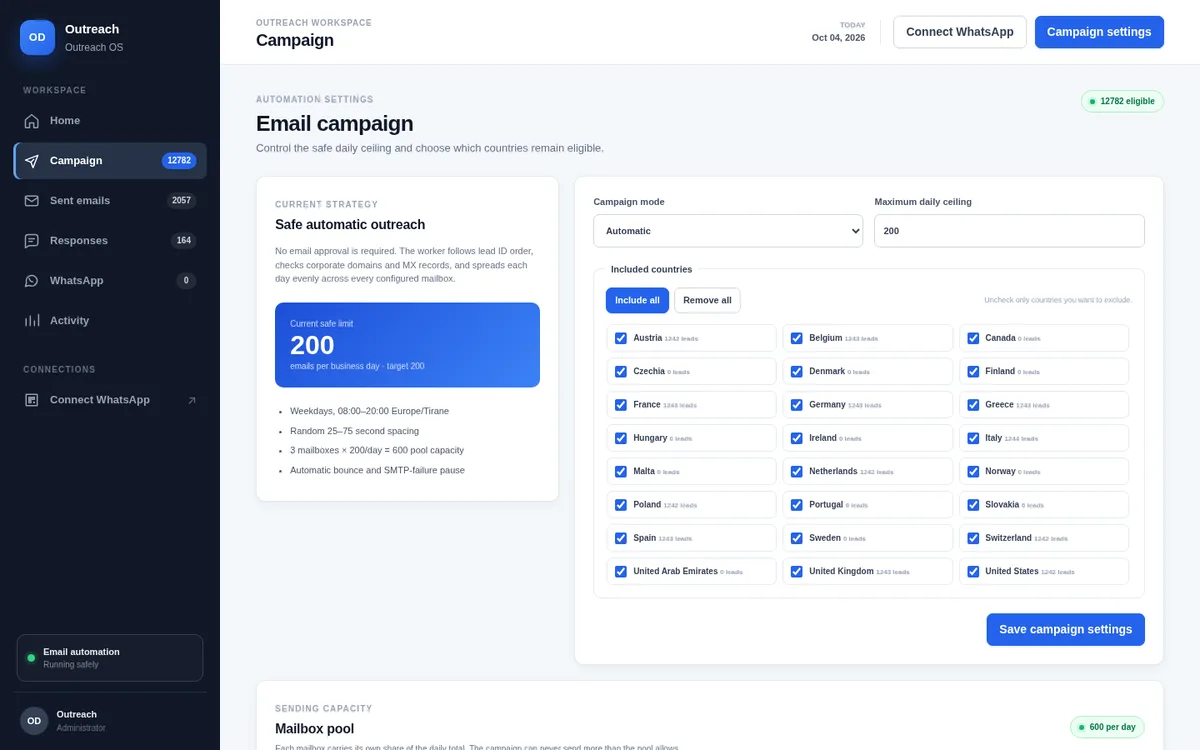Viewport: 1200px width, 750px height.
Task: Uncheck the United Kingdom checkbox
Action: coord(797,571)
